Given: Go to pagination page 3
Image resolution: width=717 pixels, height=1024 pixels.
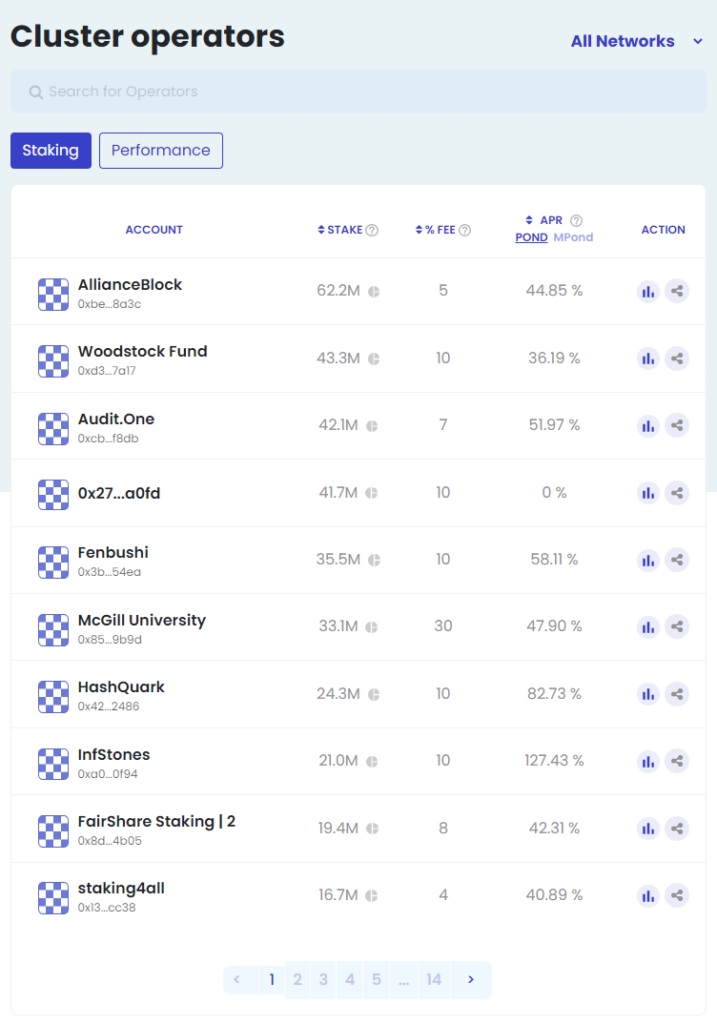Looking at the screenshot, I should 323,980.
